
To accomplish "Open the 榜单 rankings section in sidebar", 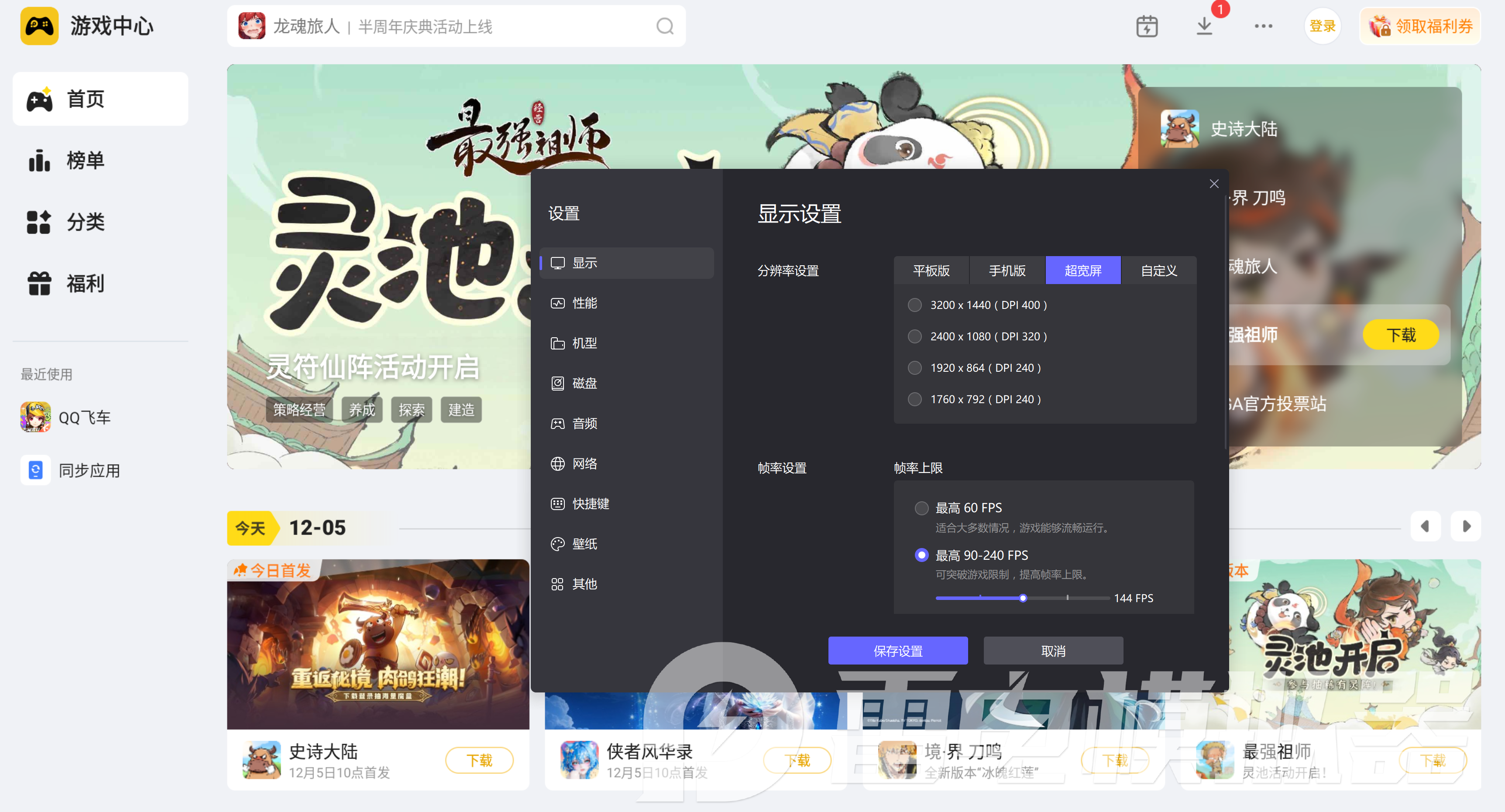I will pyautogui.click(x=85, y=160).
